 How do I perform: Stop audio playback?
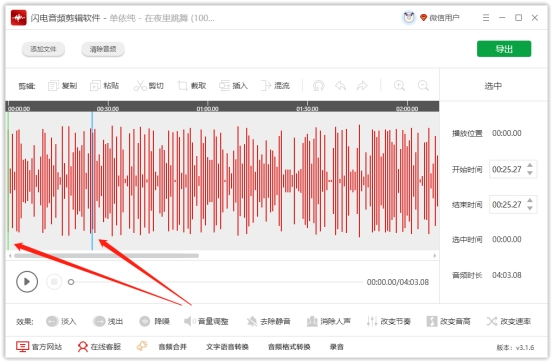point(54,281)
